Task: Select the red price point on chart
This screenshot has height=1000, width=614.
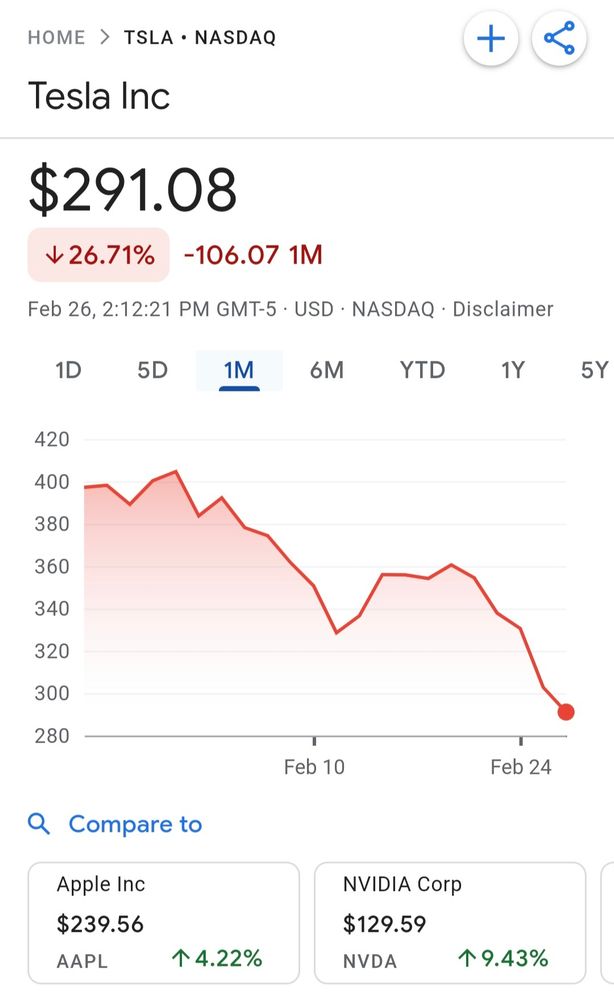Action: click(x=566, y=711)
